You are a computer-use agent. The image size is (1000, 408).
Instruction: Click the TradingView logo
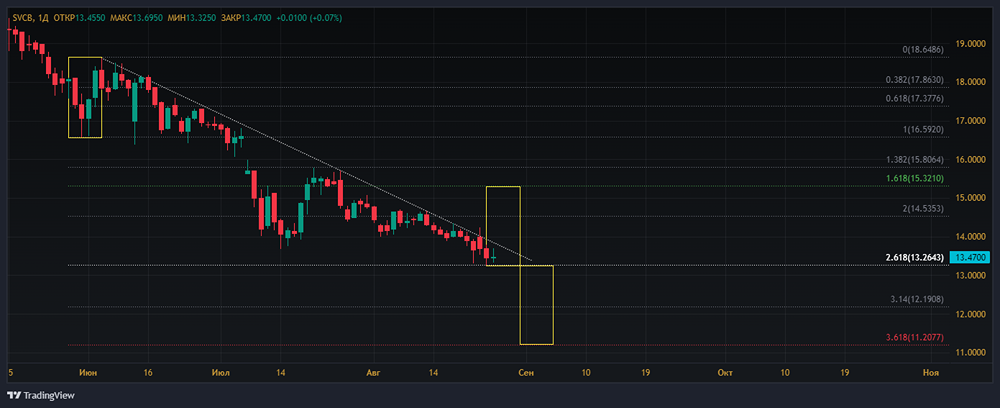[41, 395]
